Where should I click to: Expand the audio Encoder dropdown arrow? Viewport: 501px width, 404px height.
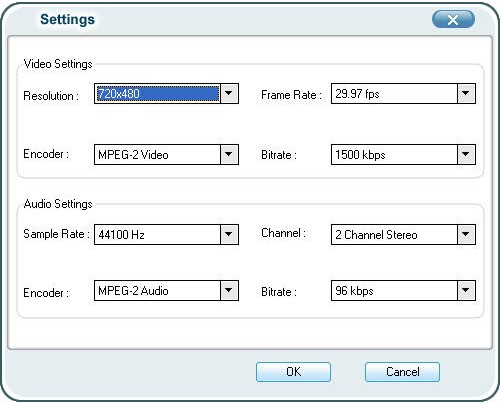(229, 290)
